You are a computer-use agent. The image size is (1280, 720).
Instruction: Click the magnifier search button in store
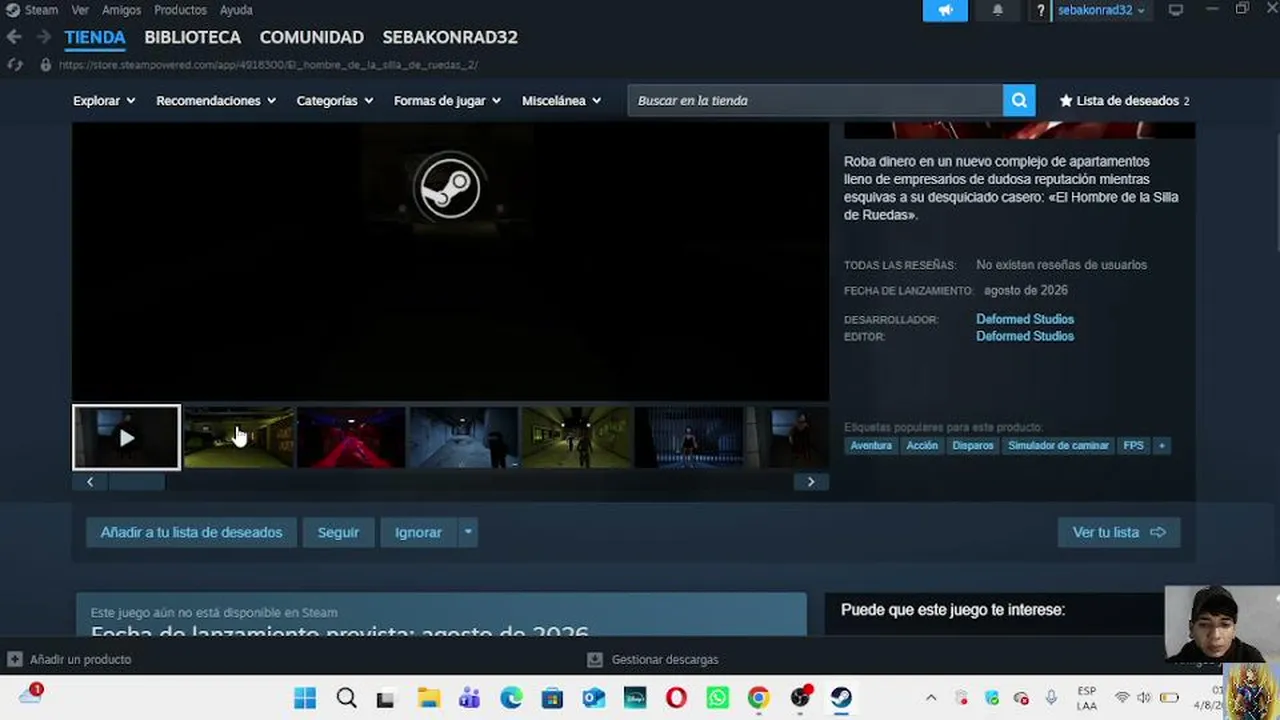pyautogui.click(x=1019, y=100)
